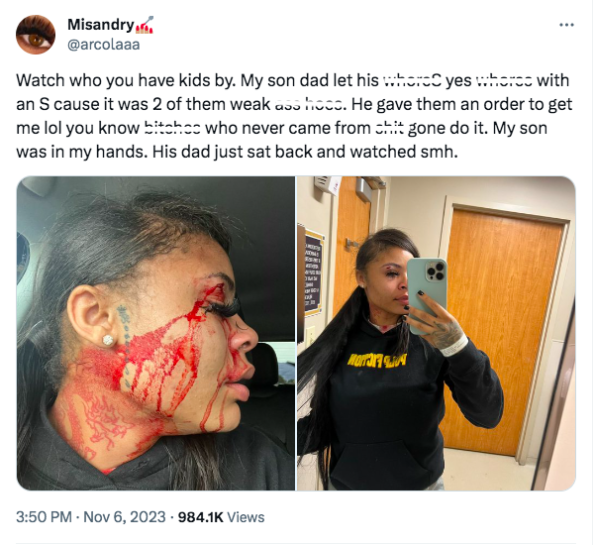
Task: Click the phone held in mirror selfie
Action: (428, 295)
